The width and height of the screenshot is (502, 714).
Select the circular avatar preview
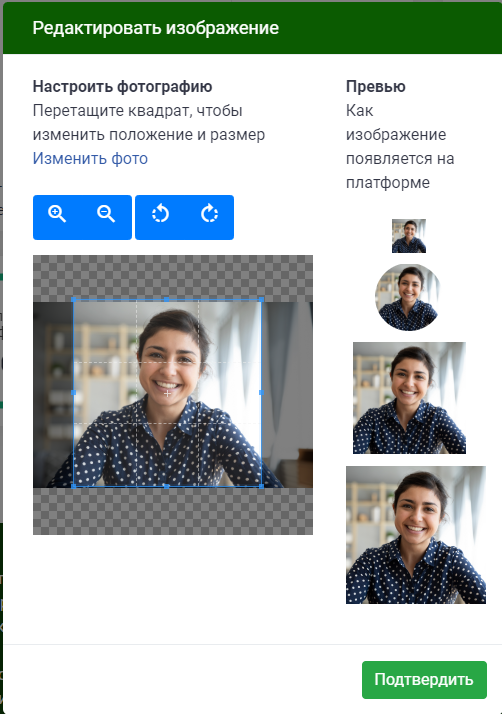(x=409, y=297)
